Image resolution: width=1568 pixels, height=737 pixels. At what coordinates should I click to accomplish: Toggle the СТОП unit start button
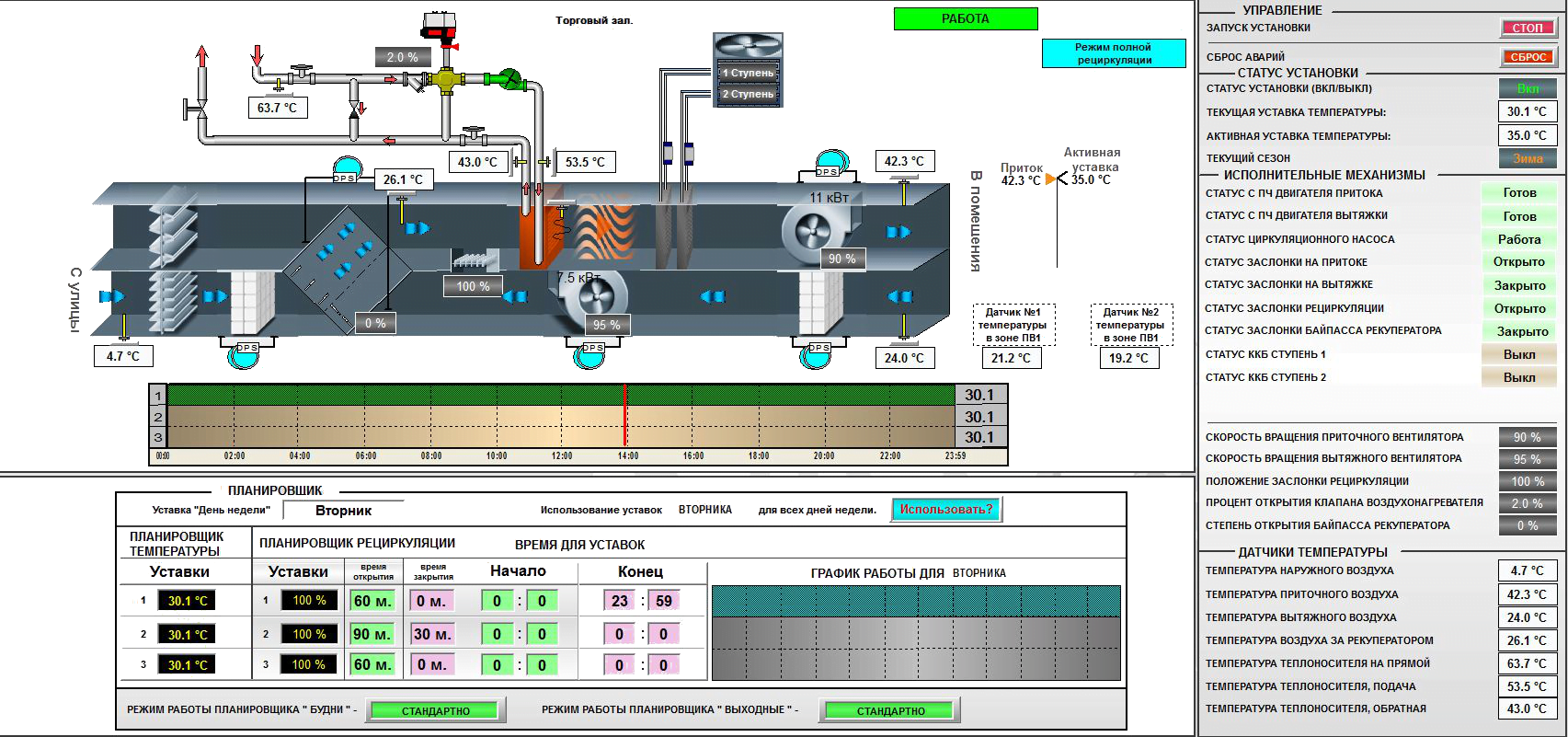(1528, 28)
